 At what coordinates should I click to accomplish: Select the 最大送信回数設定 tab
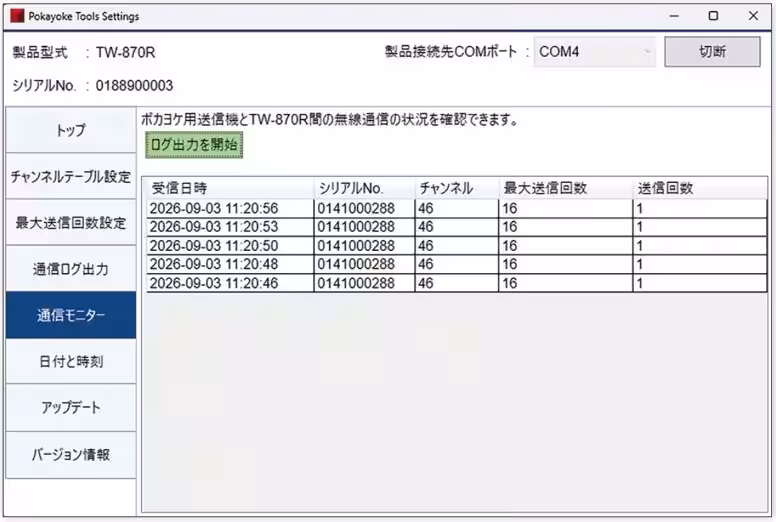[x=71, y=223]
